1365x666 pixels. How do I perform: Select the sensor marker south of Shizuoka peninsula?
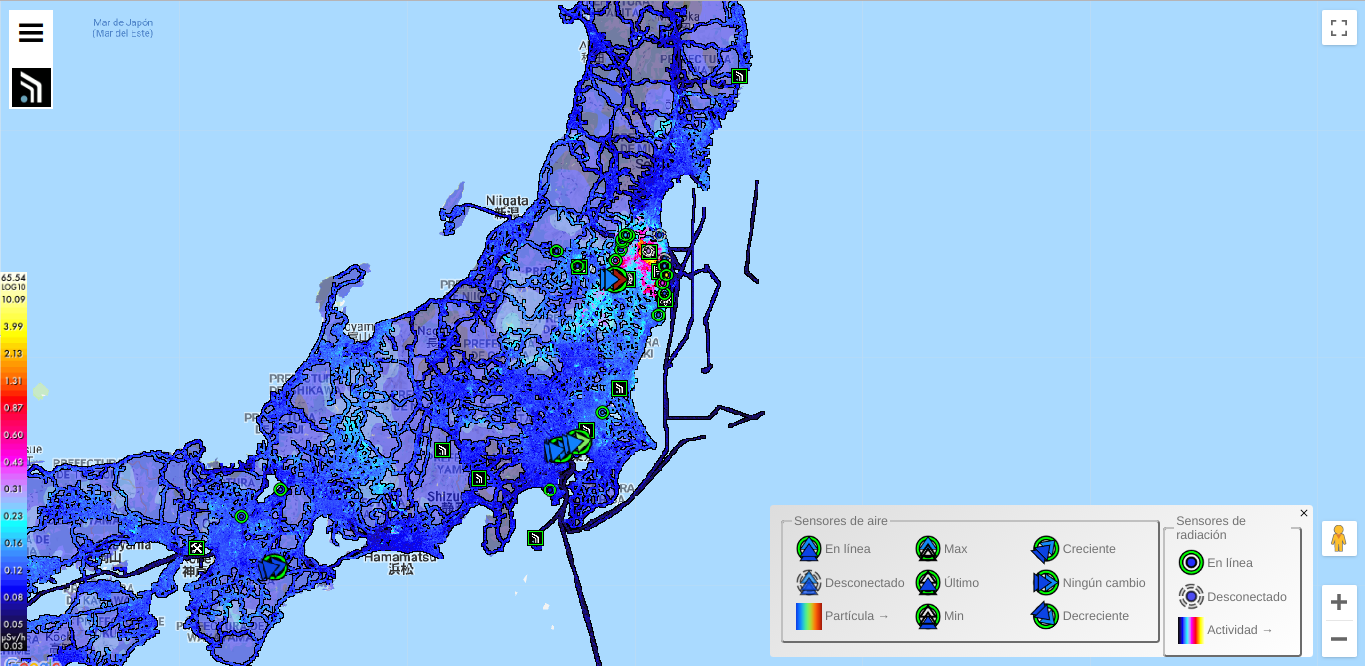pyautogui.click(x=535, y=538)
